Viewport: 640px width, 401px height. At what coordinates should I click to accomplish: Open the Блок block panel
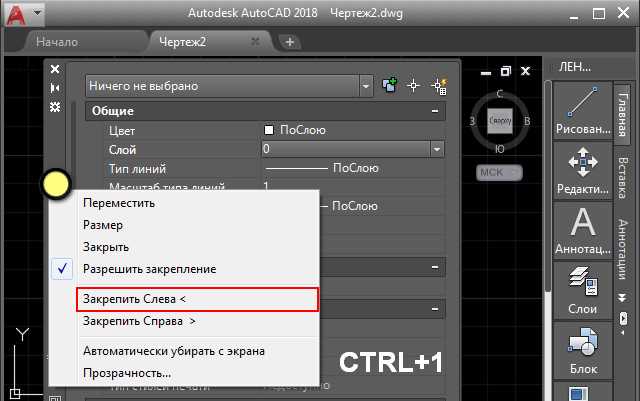583,351
